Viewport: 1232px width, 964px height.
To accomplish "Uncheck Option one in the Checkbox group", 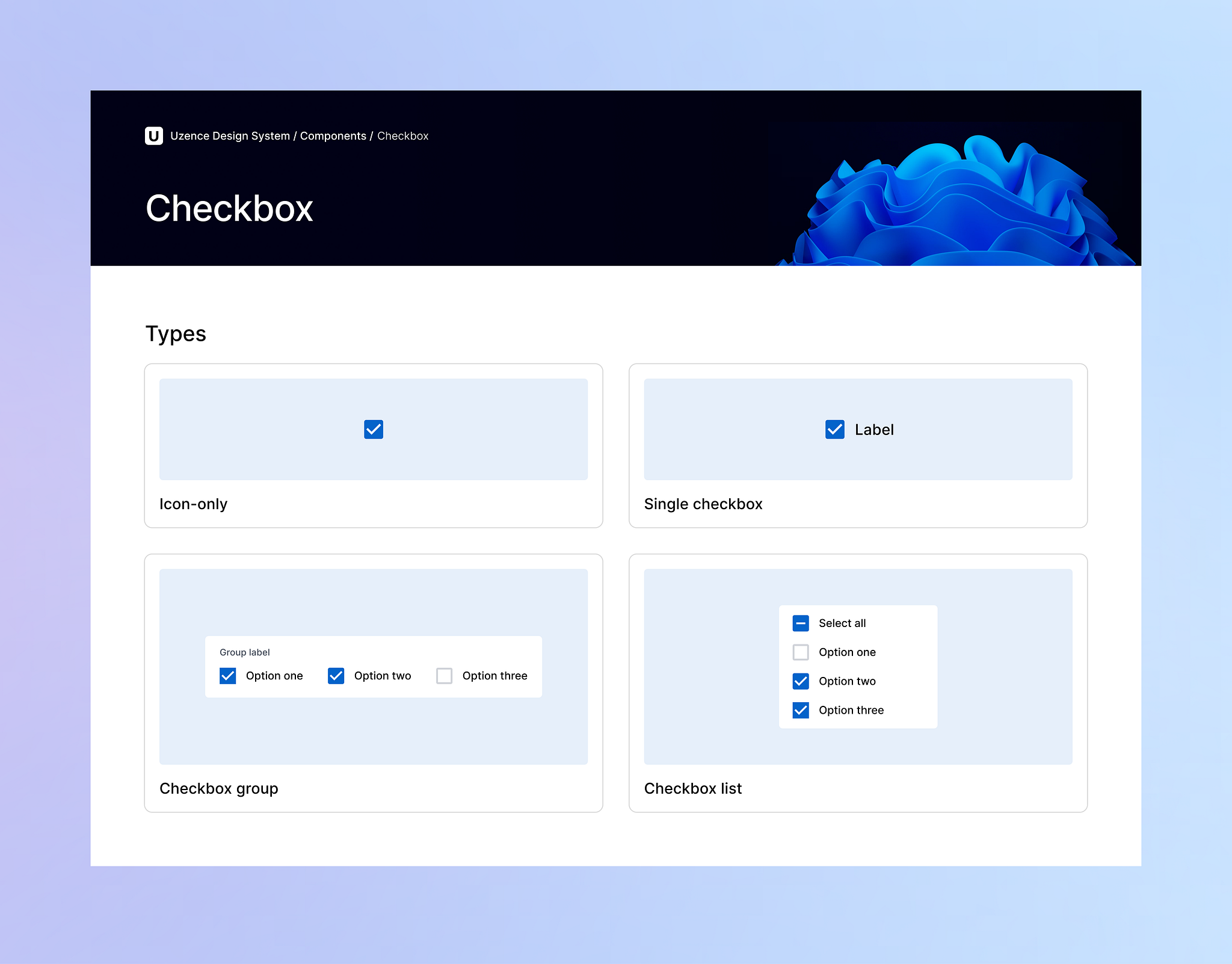I will [x=227, y=675].
